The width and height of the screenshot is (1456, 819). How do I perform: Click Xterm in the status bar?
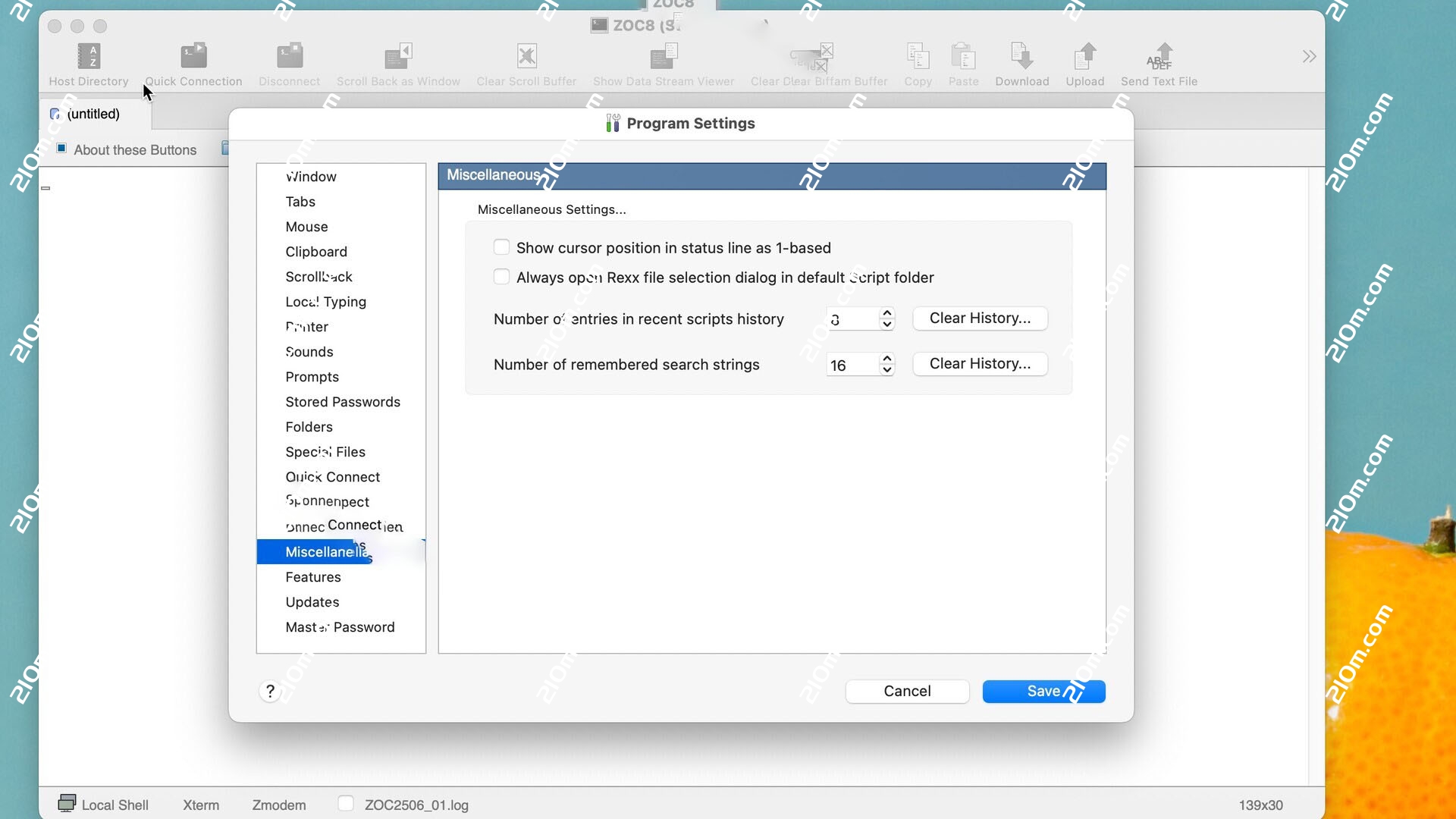click(201, 805)
